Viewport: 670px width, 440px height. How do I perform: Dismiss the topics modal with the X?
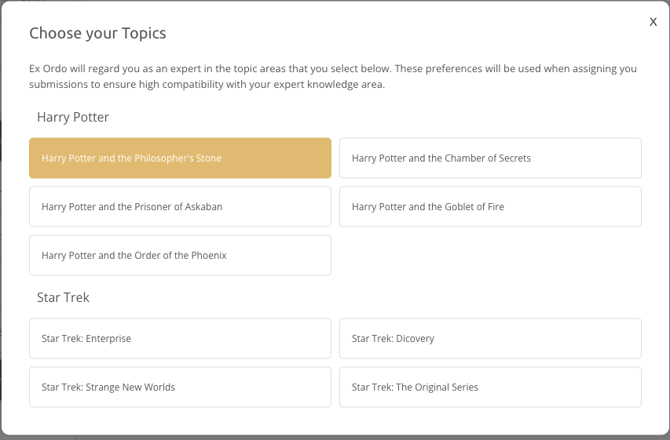(x=653, y=22)
